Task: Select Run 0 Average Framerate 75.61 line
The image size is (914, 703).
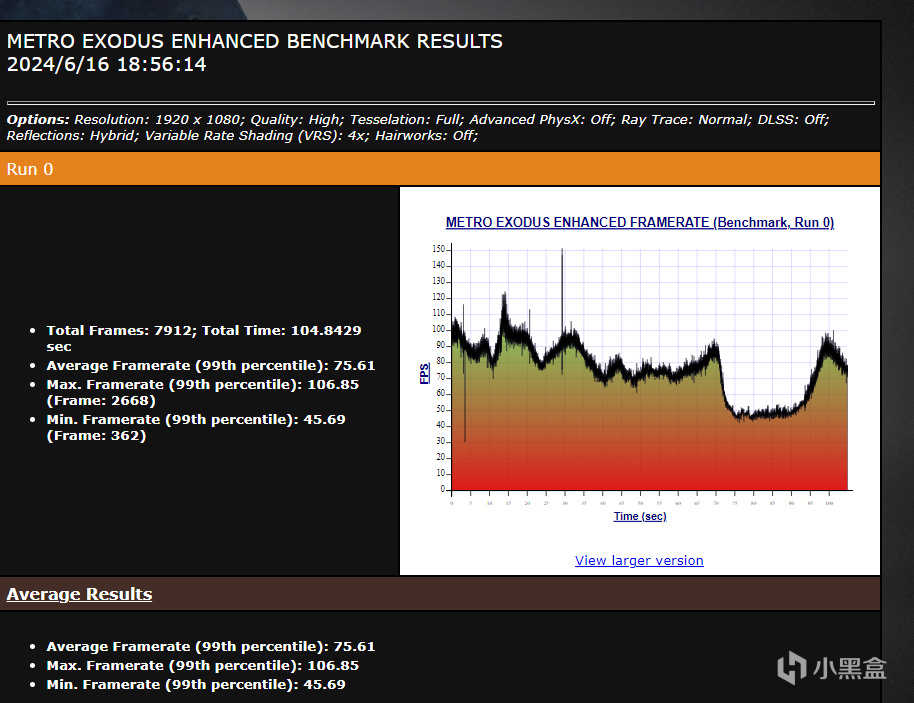Action: click(x=210, y=365)
